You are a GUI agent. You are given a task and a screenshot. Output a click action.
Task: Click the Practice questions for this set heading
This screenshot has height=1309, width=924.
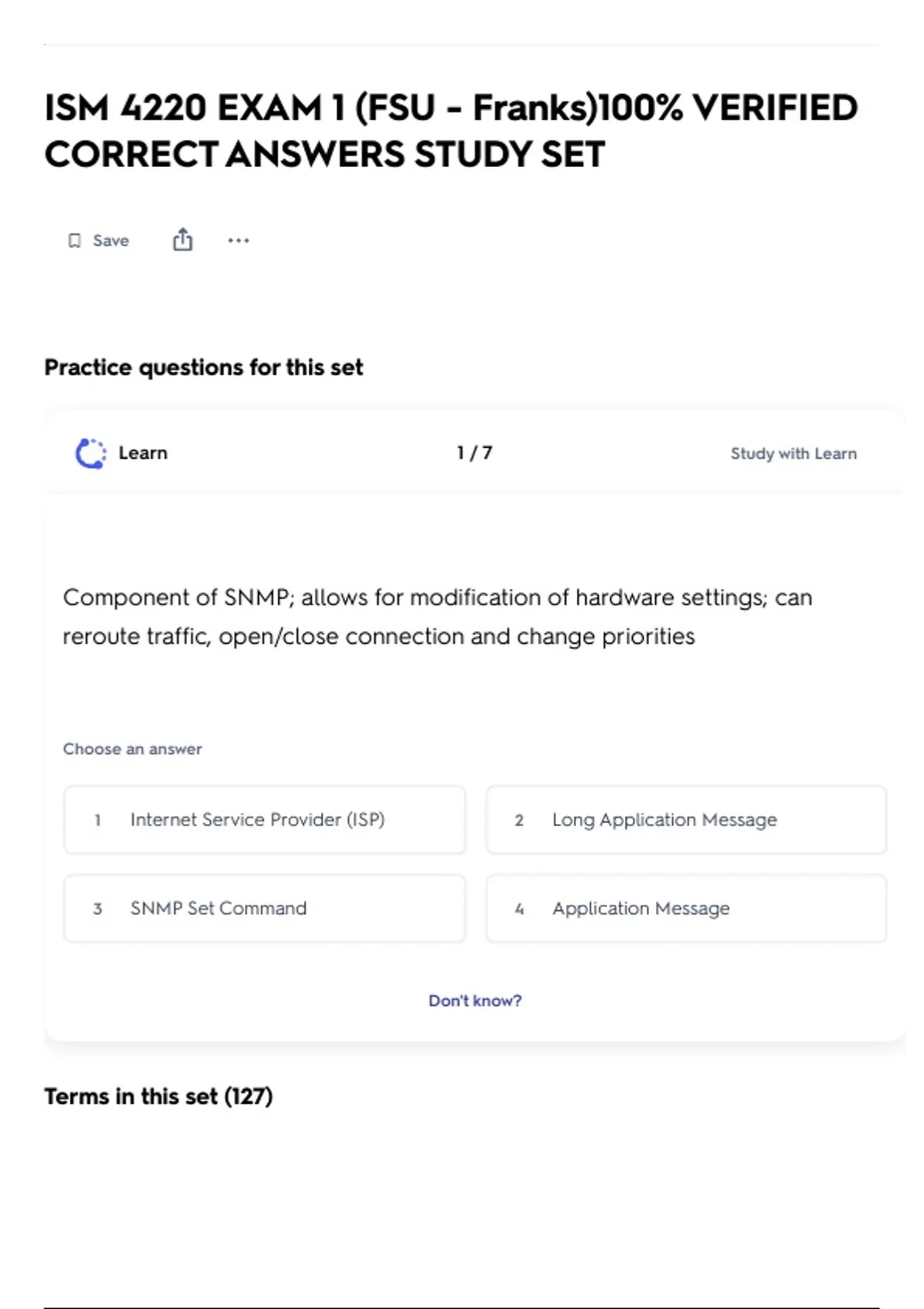[x=203, y=367]
